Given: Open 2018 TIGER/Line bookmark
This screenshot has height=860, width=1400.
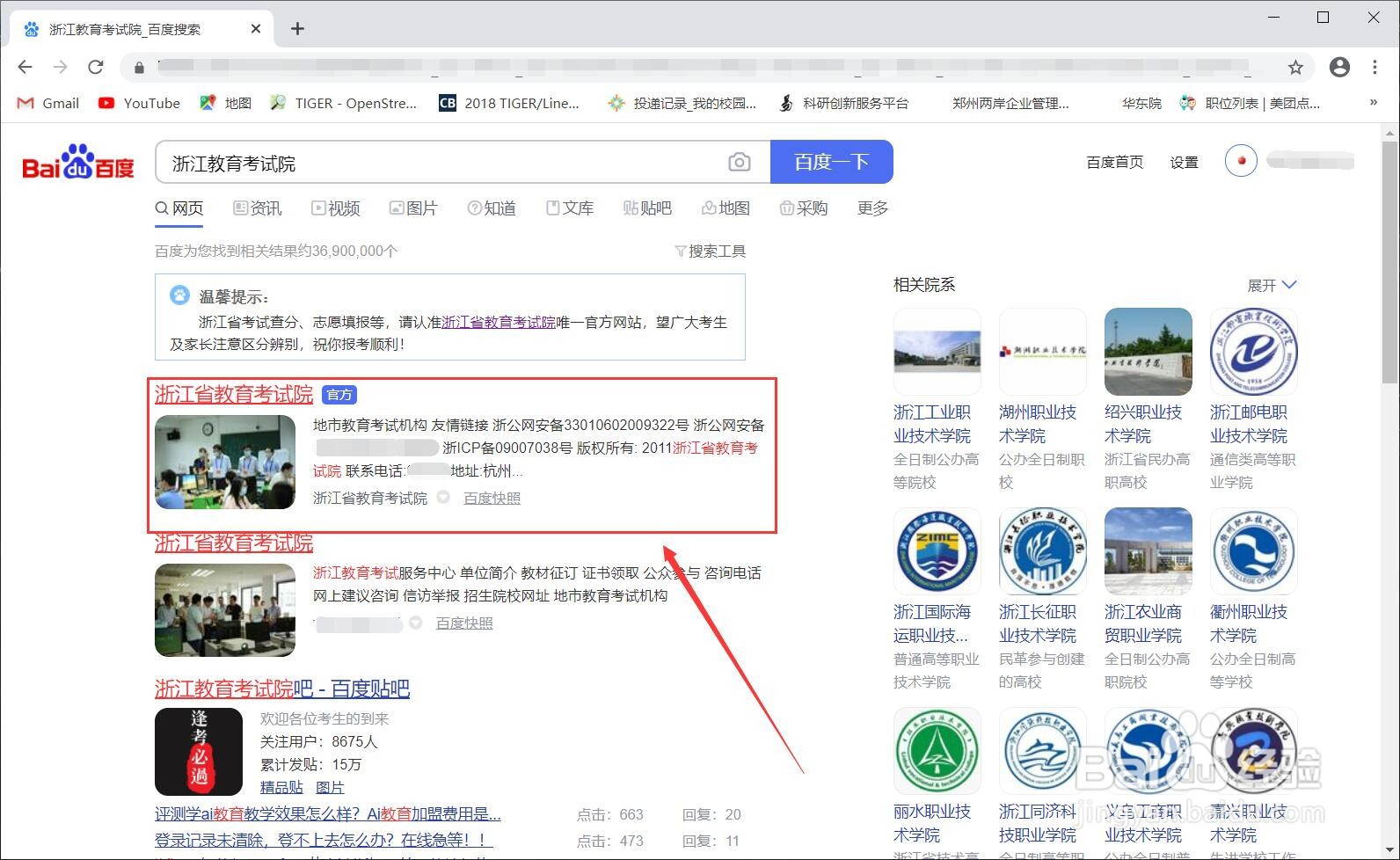Looking at the screenshot, I should [x=509, y=103].
